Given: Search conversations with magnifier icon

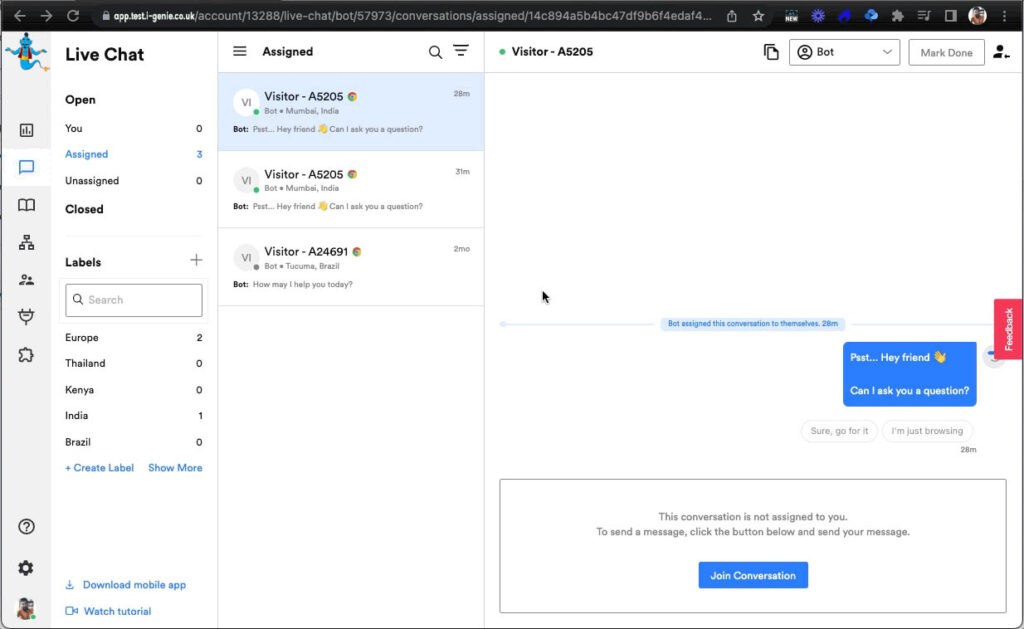Looking at the screenshot, I should click(x=435, y=52).
